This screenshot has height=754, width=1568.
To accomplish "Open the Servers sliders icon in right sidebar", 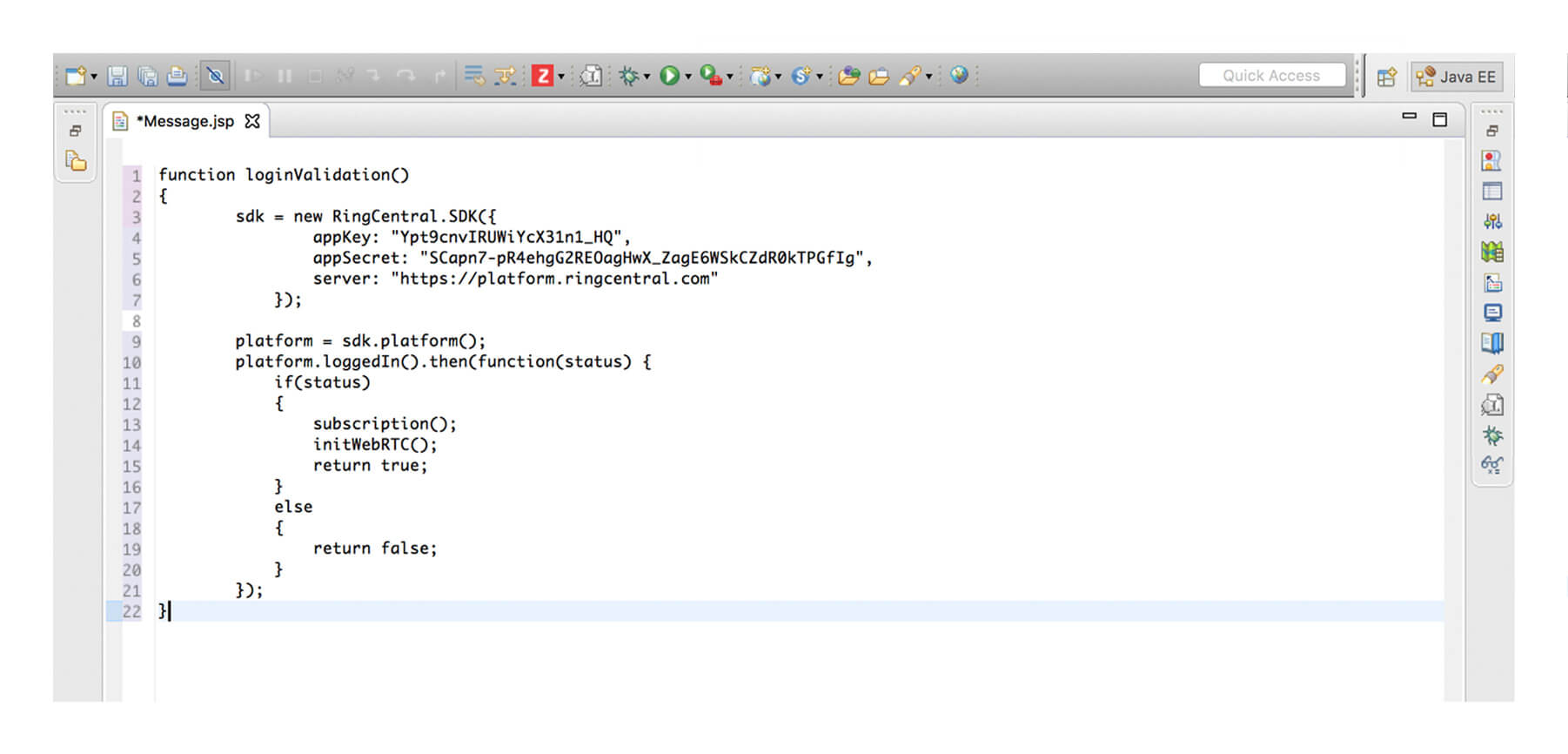I will pyautogui.click(x=1492, y=222).
